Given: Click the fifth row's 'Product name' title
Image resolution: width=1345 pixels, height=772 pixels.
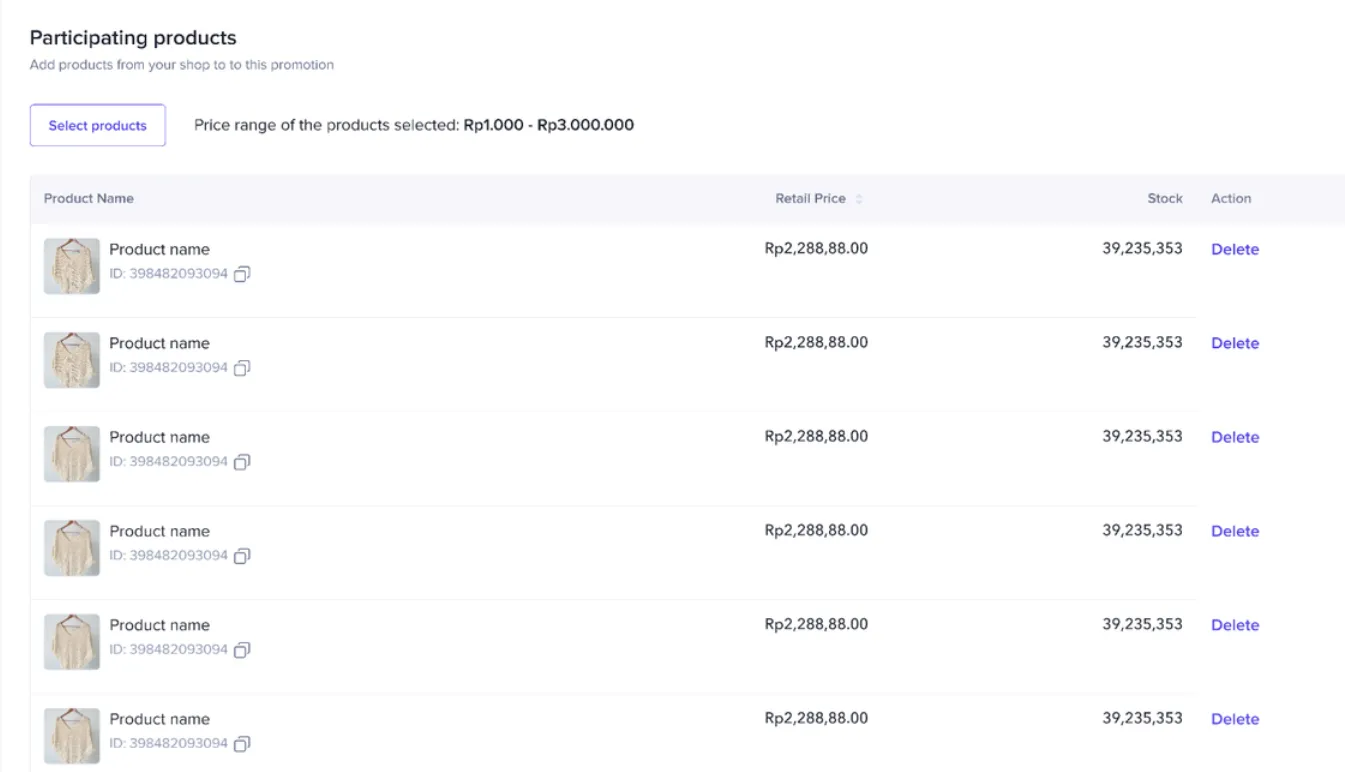Looking at the screenshot, I should (160, 625).
